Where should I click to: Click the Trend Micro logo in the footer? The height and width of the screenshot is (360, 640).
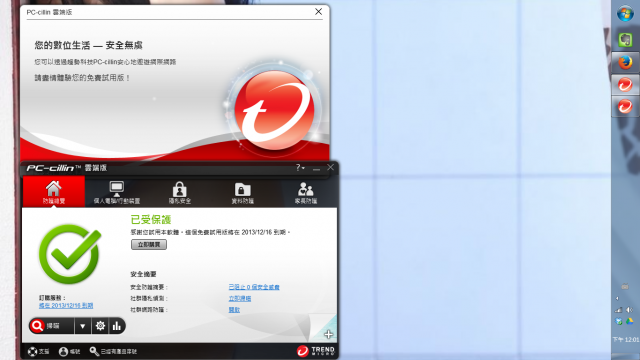click(316, 351)
